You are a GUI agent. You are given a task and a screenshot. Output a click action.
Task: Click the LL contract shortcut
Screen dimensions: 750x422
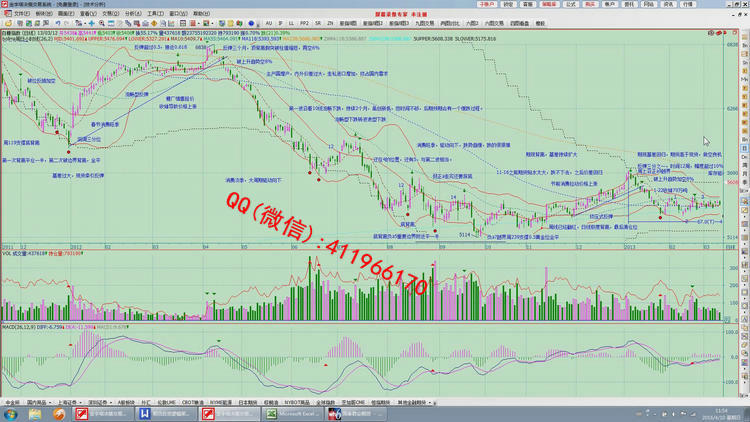click(x=291, y=23)
